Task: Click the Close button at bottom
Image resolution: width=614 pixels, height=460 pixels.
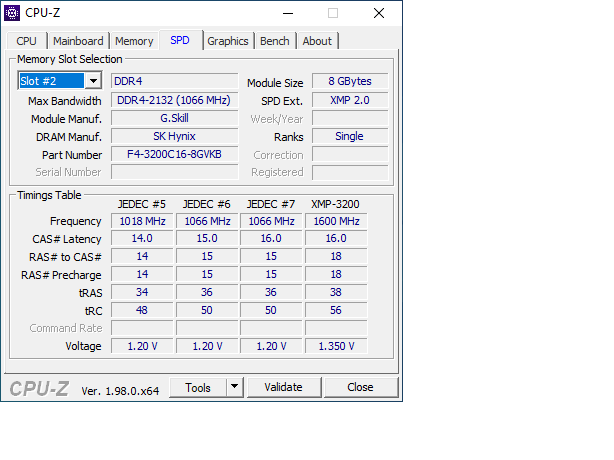Action: point(361,387)
